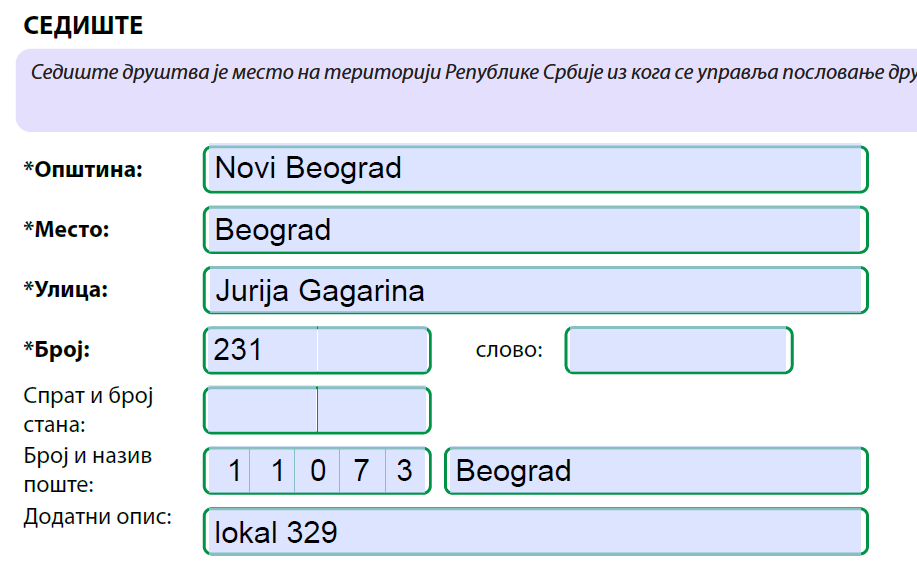This screenshot has width=917, height=585.
Task: Click the right half of the floor field
Action: [375, 409]
